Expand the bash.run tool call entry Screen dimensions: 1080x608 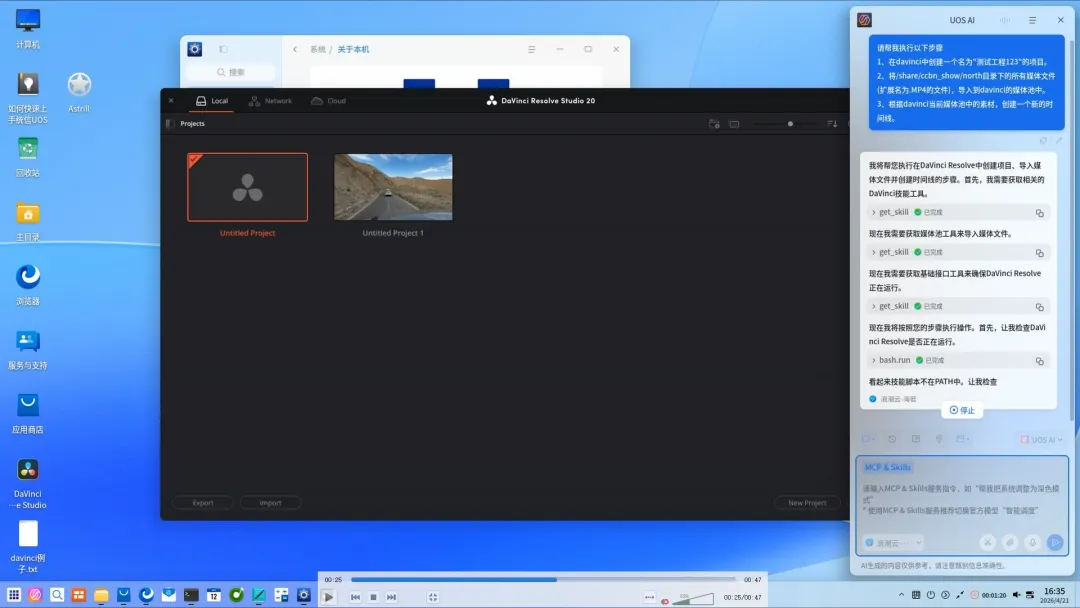874,360
